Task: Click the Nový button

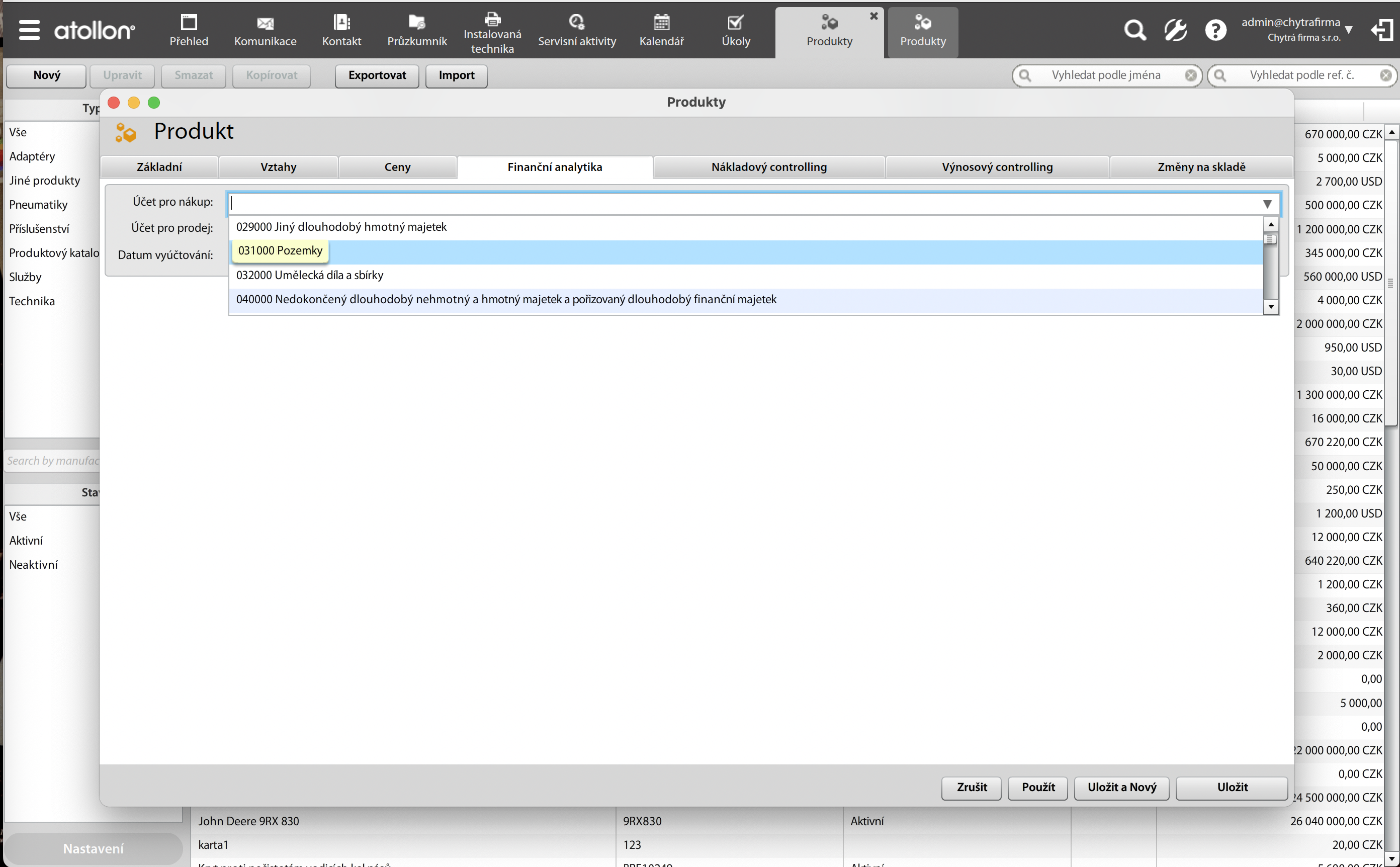Action: (x=46, y=75)
